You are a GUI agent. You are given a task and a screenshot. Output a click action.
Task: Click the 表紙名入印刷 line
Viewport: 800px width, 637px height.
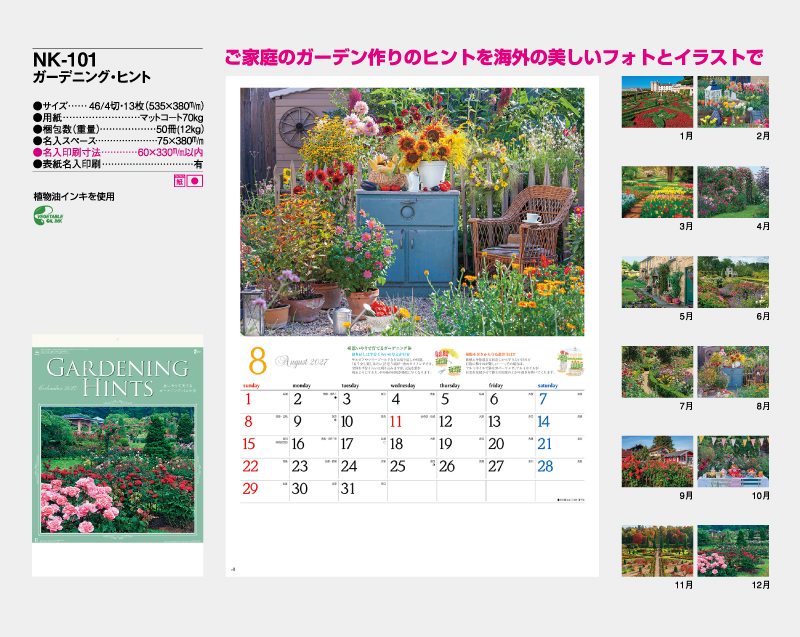118,164
